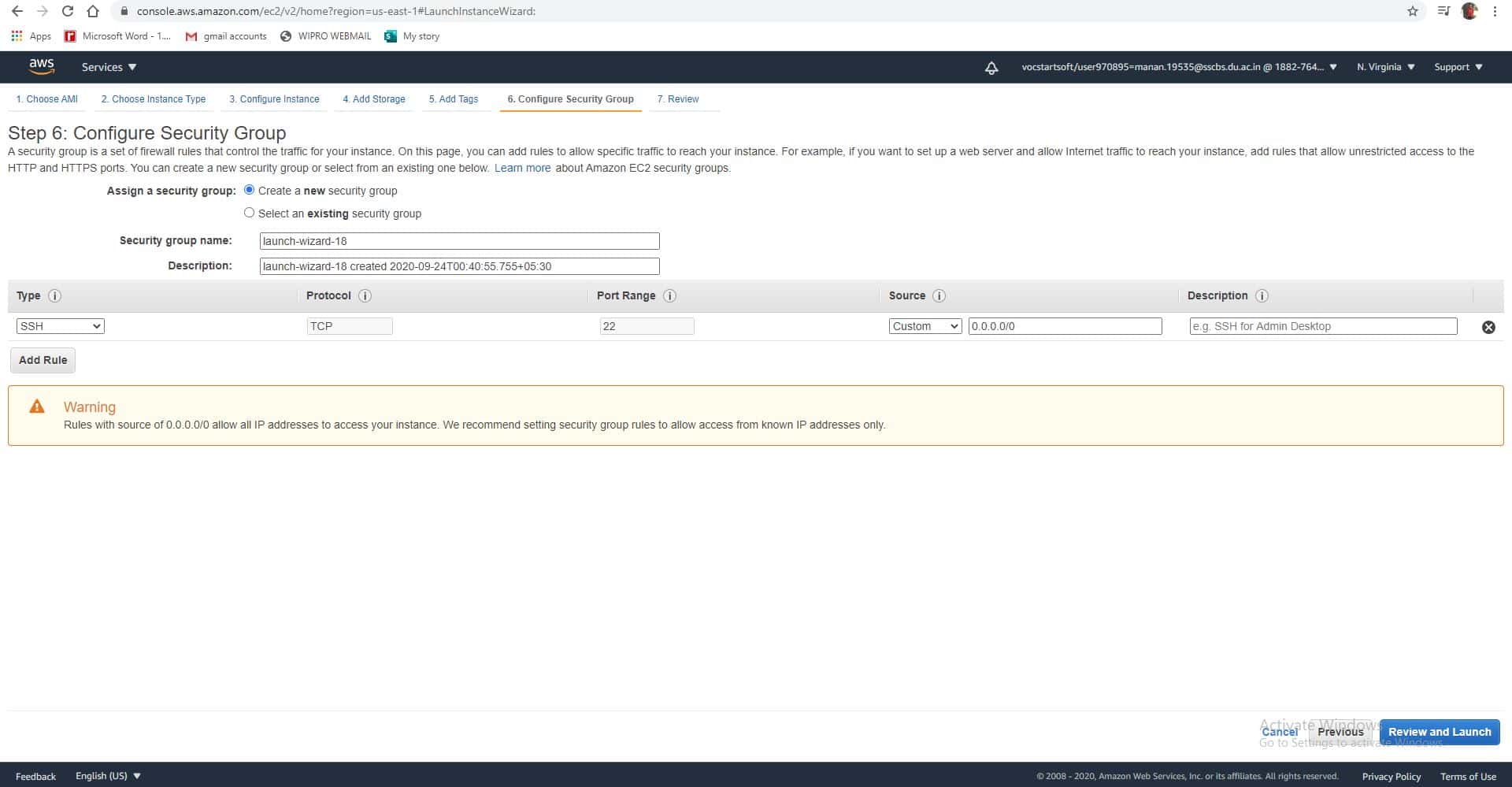Open the Custom source dropdown
1512x787 pixels.
[925, 326]
